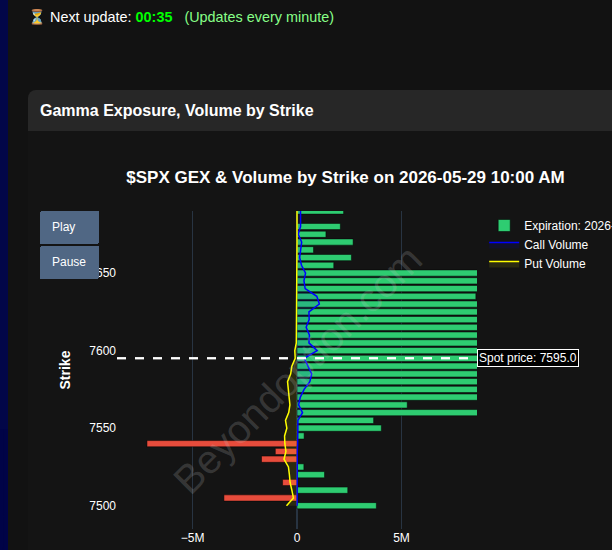Click the Play animation button

coord(69,227)
